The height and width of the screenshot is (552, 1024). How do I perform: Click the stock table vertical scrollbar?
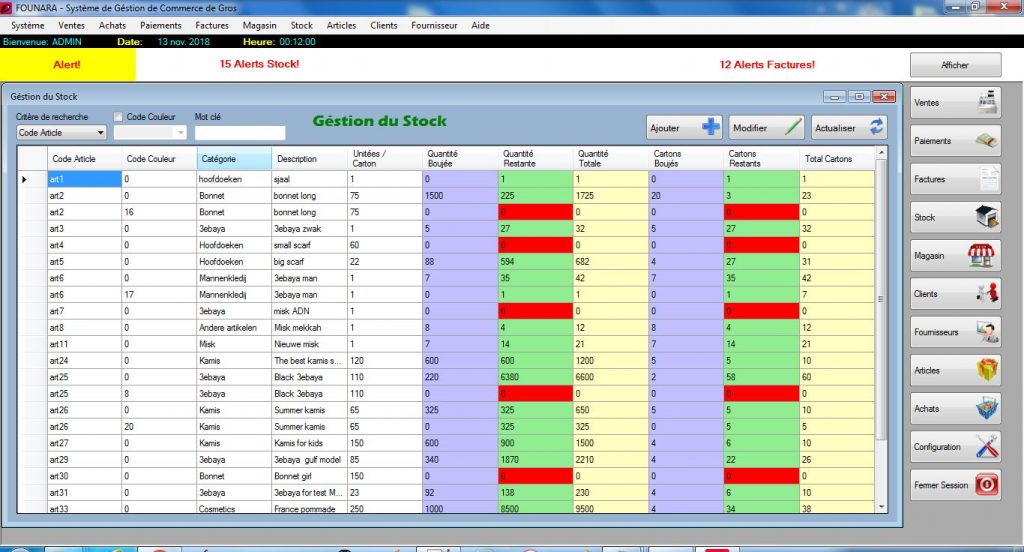(881, 300)
